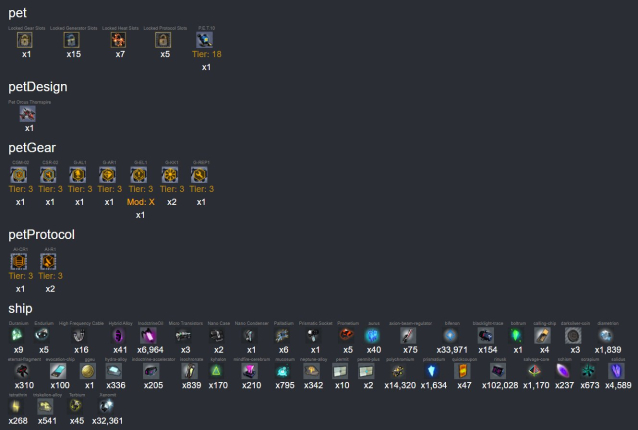Click the Locked Protocol Slots padlock icon

164,41
